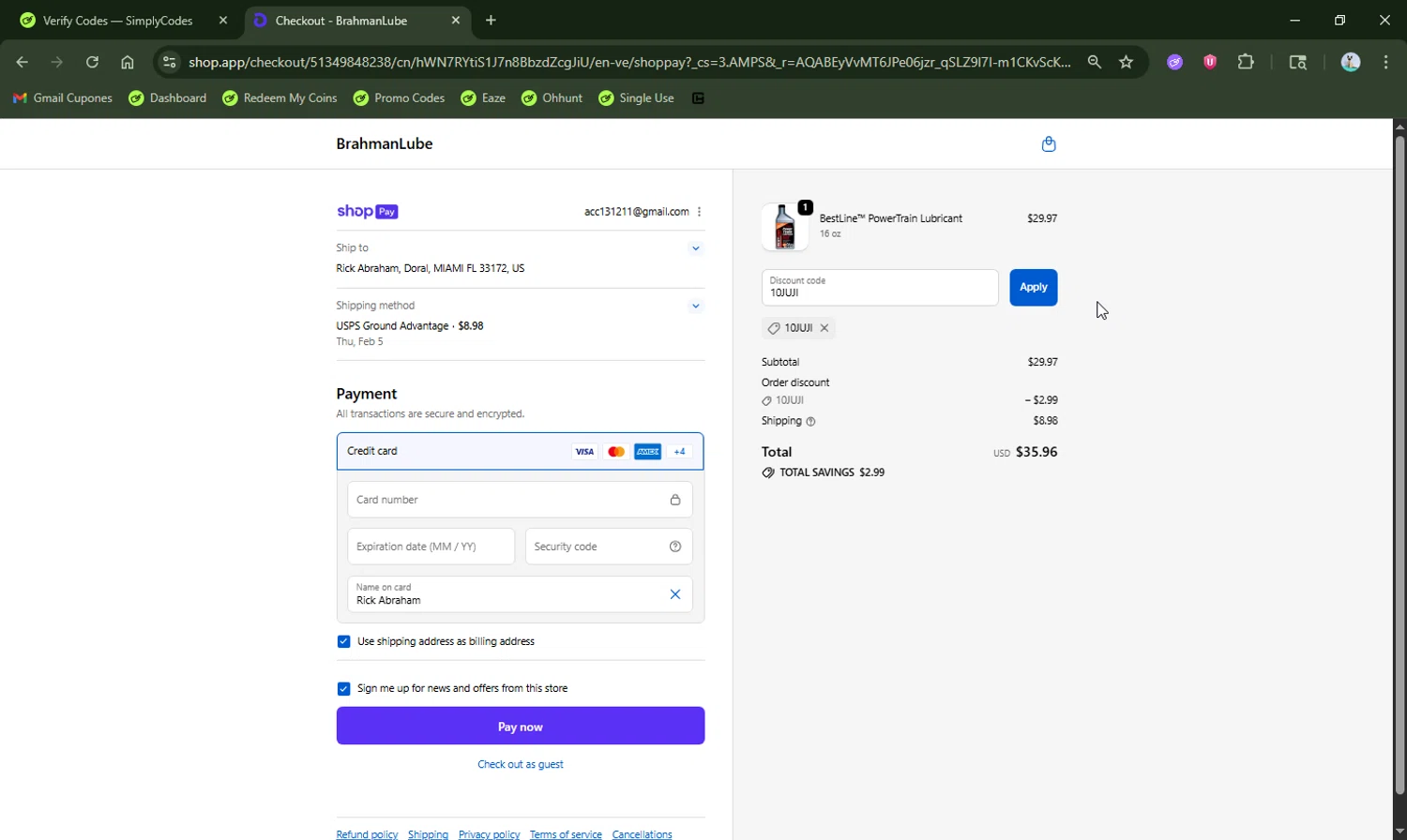The image size is (1407, 840).
Task: Click the site information icon in address bar
Action: coord(169,62)
